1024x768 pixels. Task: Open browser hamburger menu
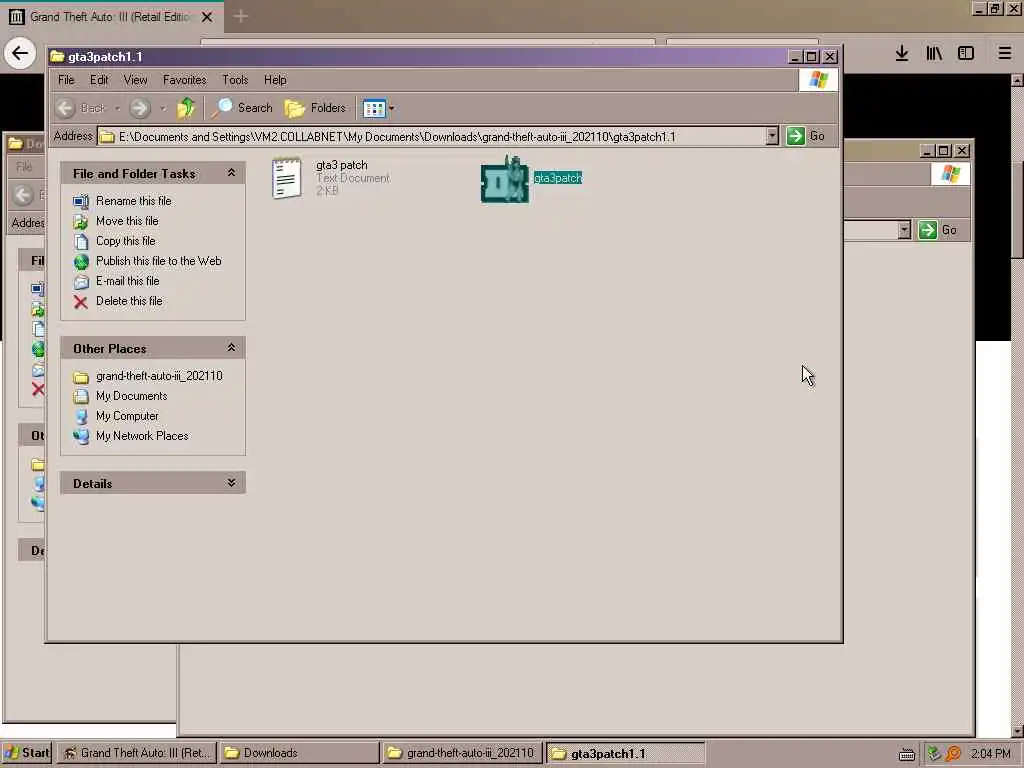pyautogui.click(x=1005, y=54)
